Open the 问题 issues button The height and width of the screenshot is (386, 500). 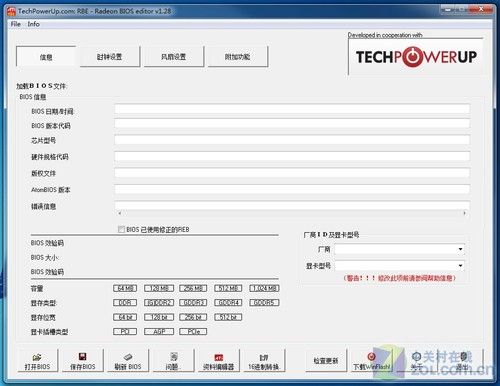(173, 361)
